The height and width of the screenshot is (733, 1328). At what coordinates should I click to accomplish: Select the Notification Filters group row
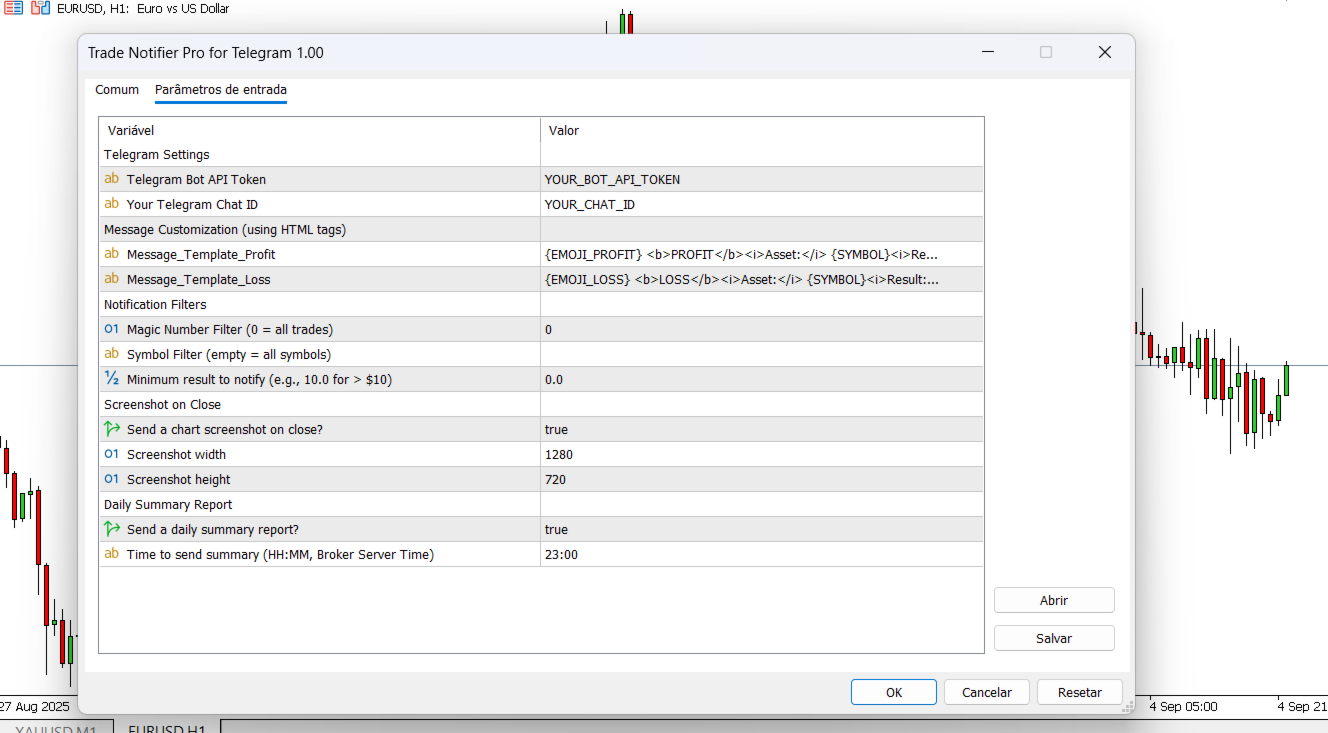point(541,304)
